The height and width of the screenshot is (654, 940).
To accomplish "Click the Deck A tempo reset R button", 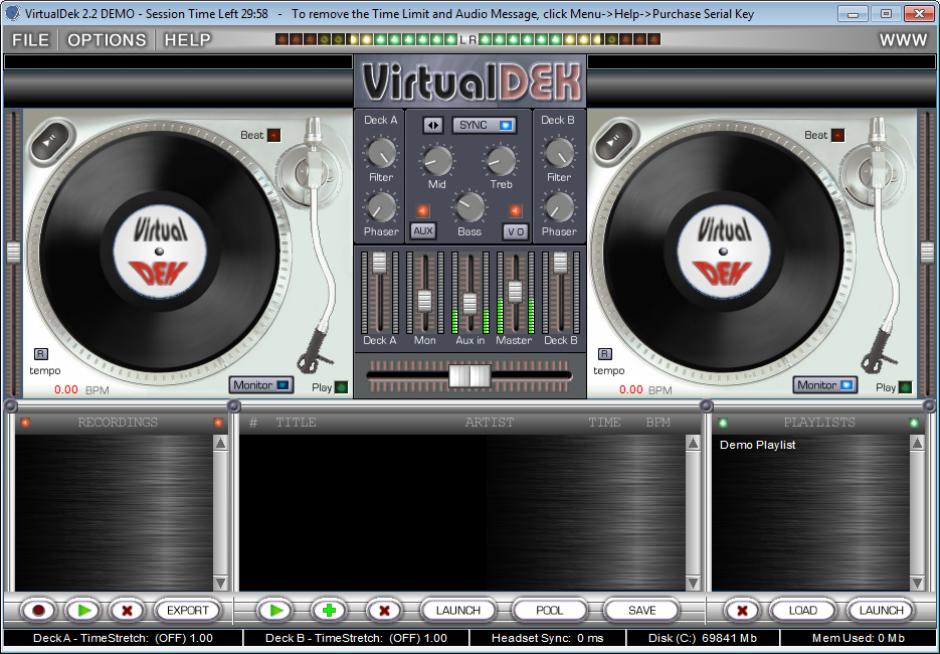I will pyautogui.click(x=41, y=354).
